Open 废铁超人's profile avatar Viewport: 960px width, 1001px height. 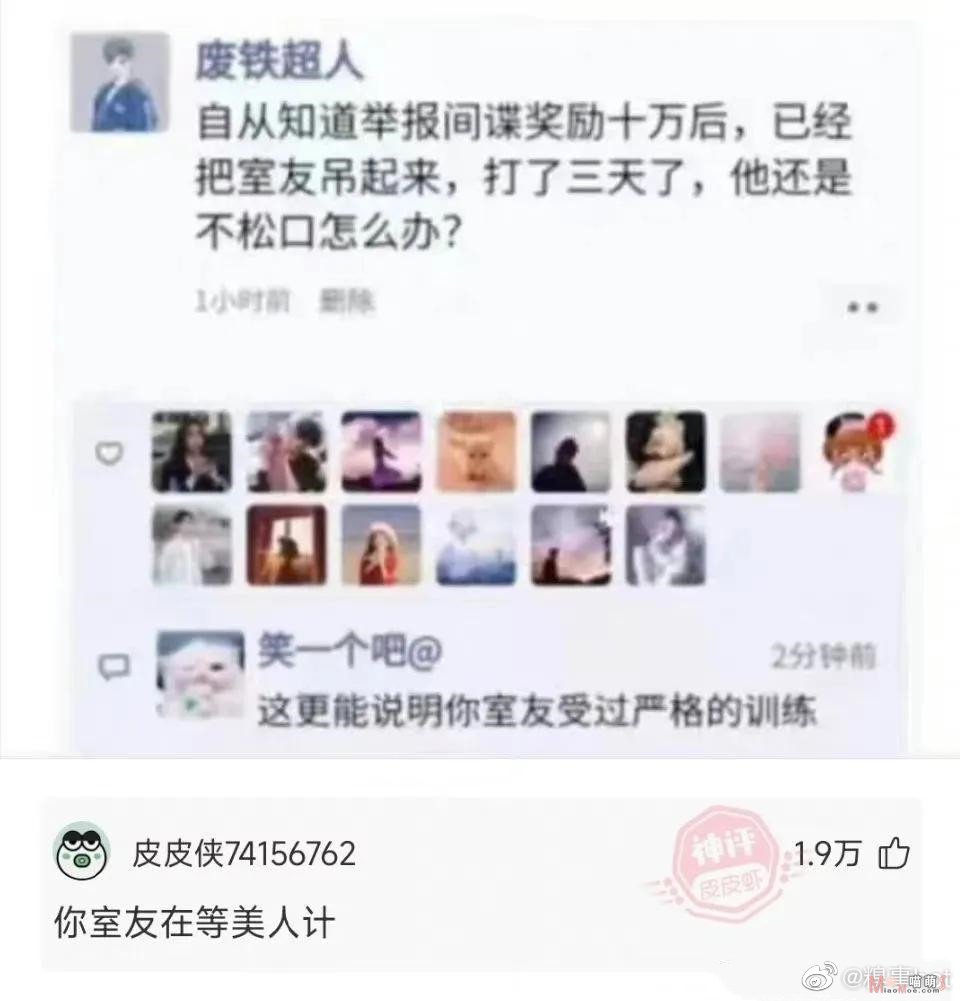pyautogui.click(x=119, y=82)
